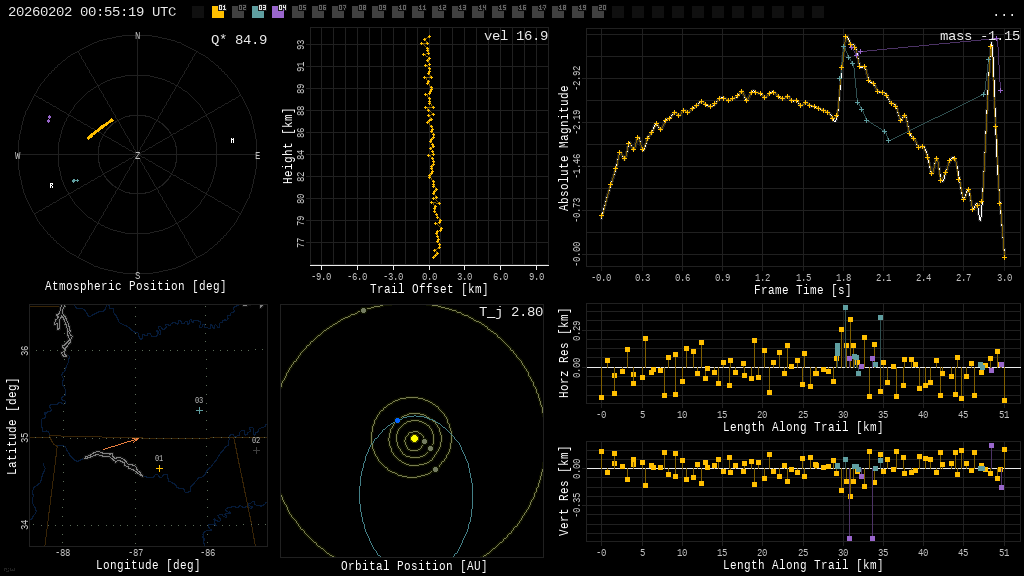The image size is (1024, 576).
Task: Select the inactive station 20 box
Action: click(598, 12)
